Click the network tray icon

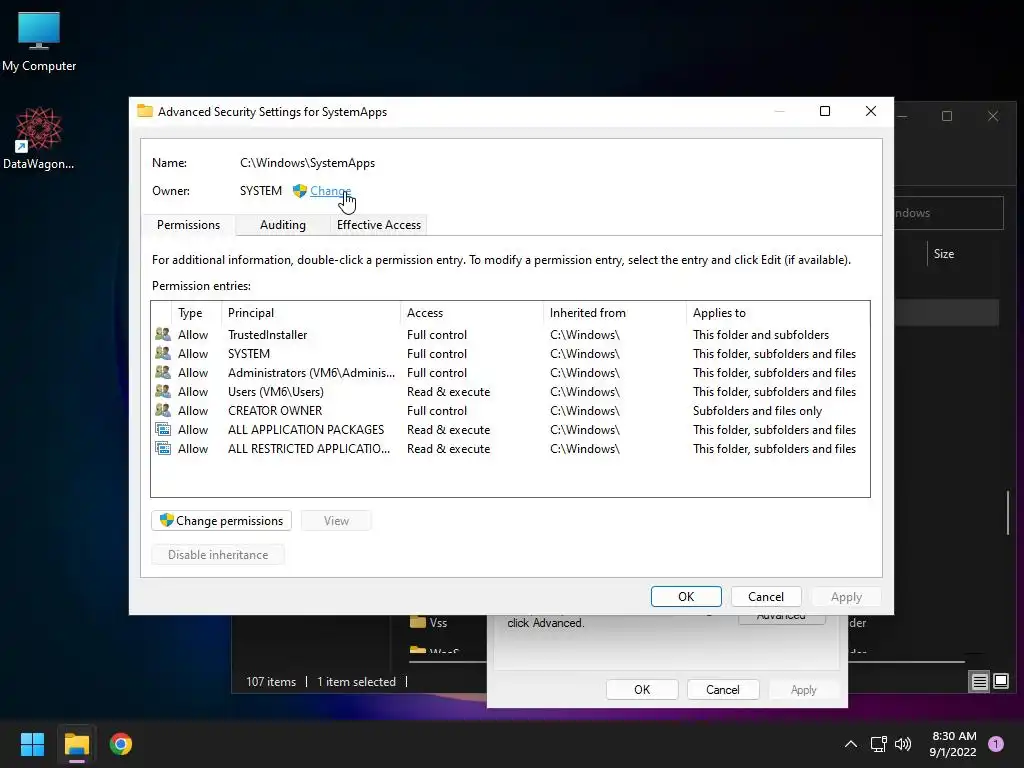coord(878,744)
